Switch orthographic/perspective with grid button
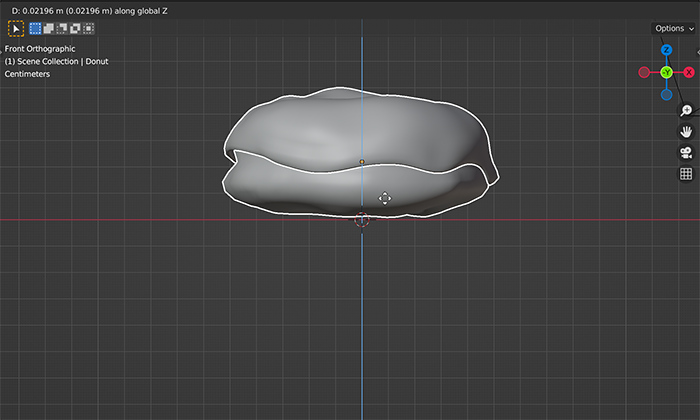This screenshot has width=700, height=420. click(x=686, y=174)
